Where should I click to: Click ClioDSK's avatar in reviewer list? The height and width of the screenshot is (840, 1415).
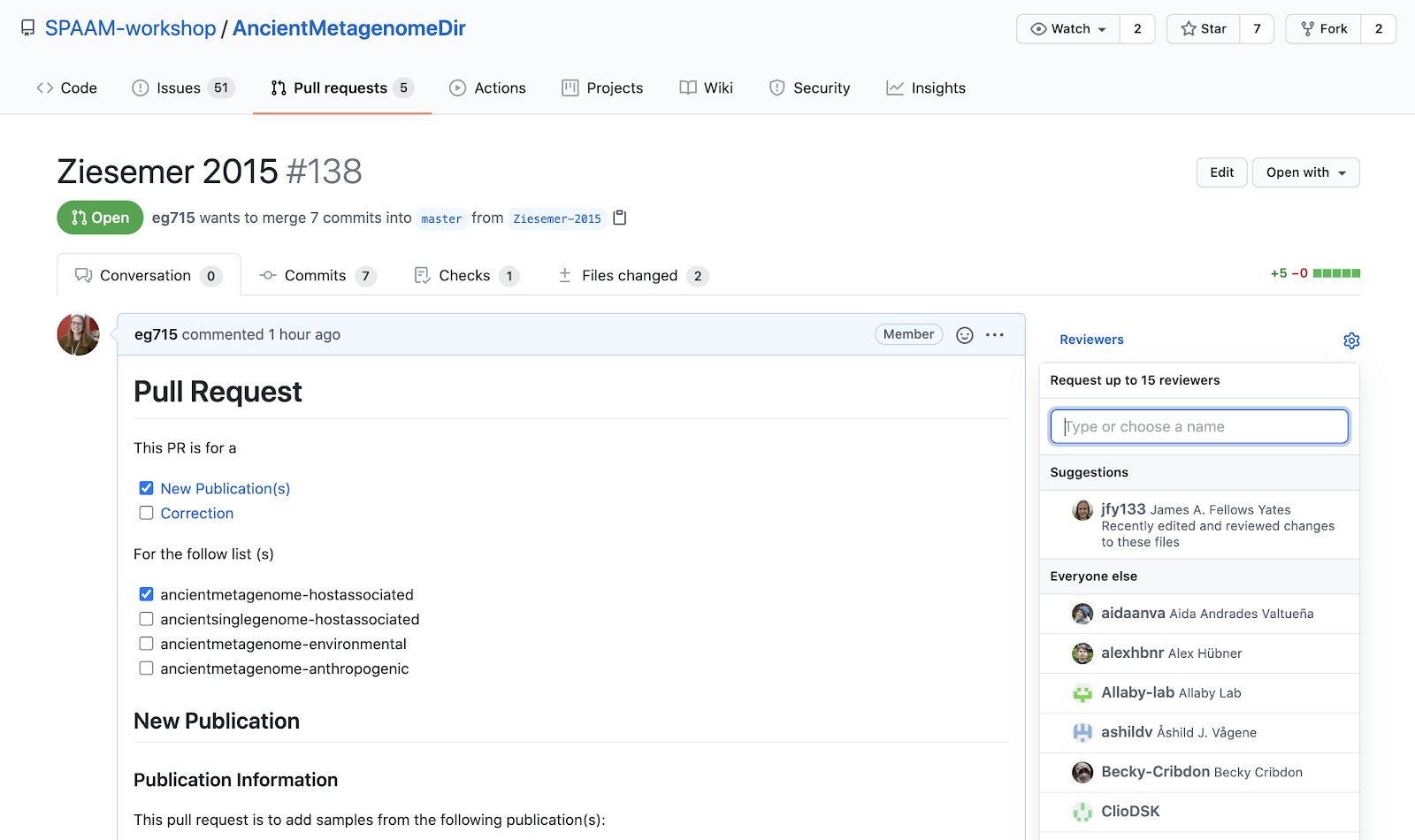coord(1082,812)
